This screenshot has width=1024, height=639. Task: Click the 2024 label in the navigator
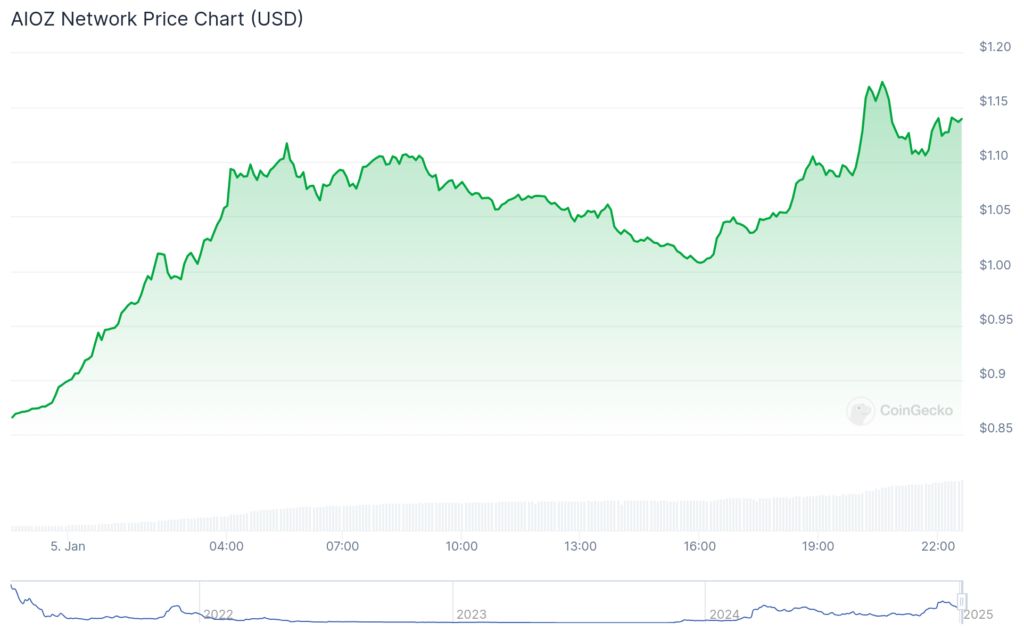(724, 614)
